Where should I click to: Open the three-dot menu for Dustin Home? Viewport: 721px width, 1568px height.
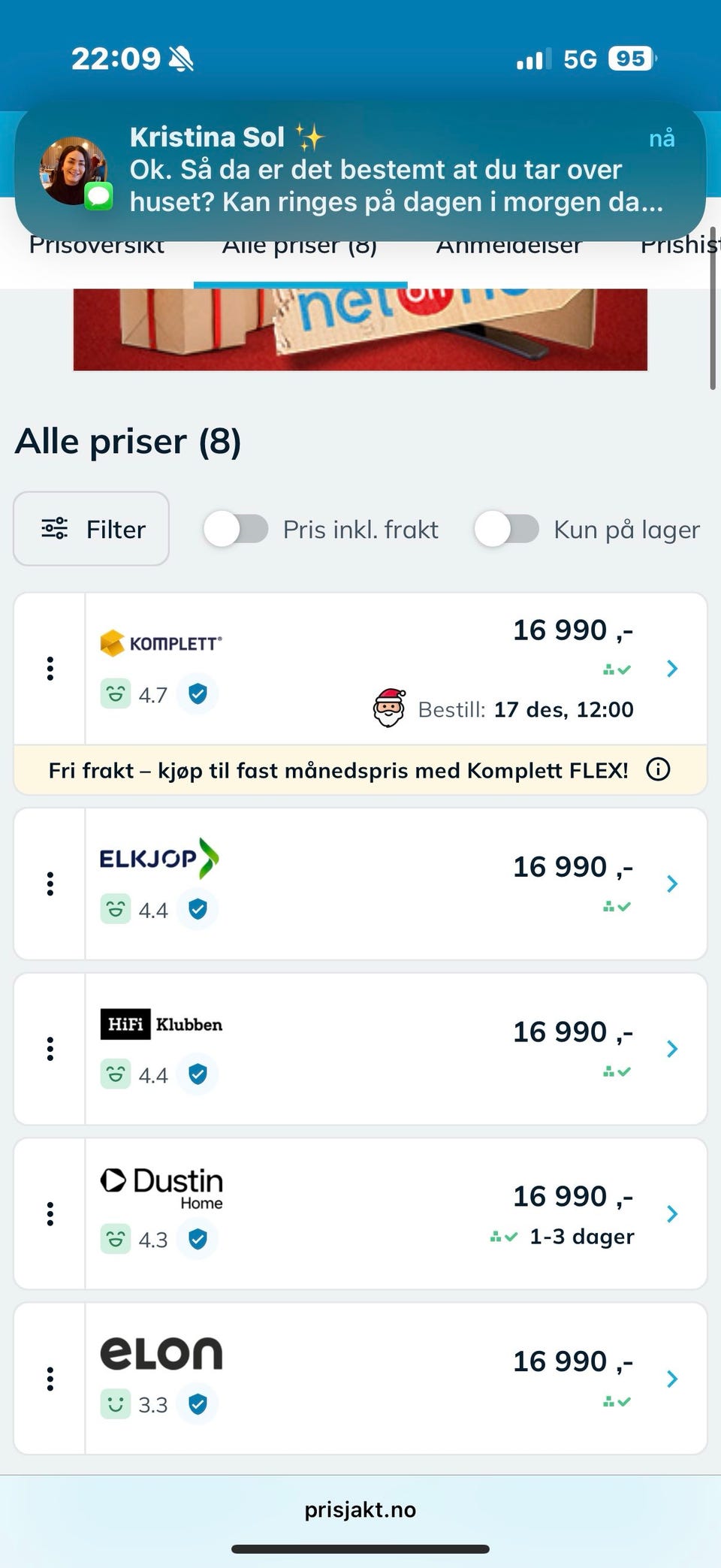coord(50,1213)
